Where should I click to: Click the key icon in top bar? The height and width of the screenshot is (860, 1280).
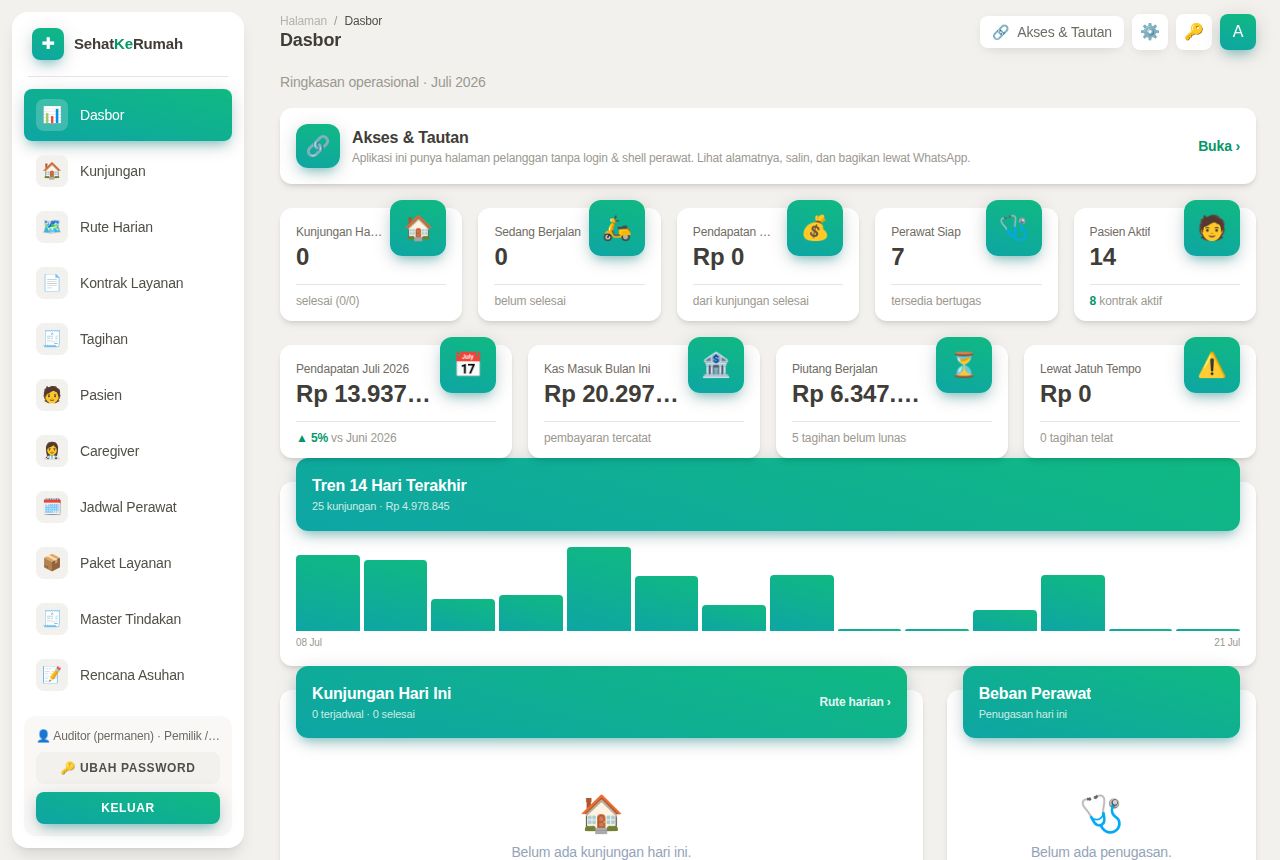pyautogui.click(x=1194, y=32)
